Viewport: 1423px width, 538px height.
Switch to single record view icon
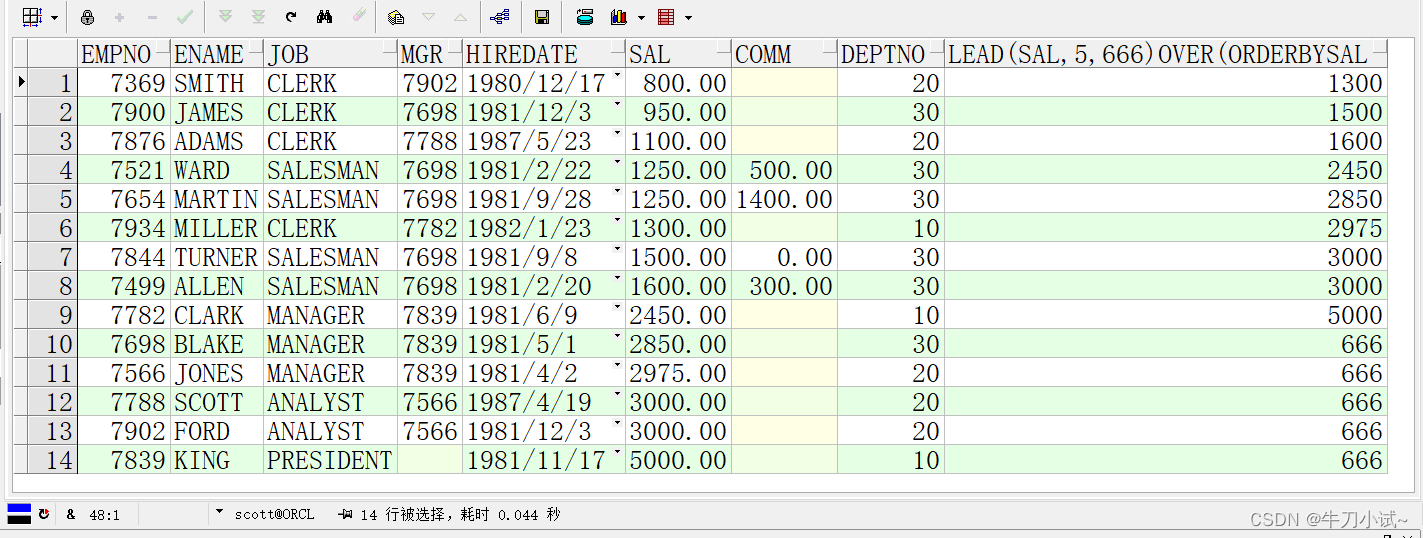(397, 17)
